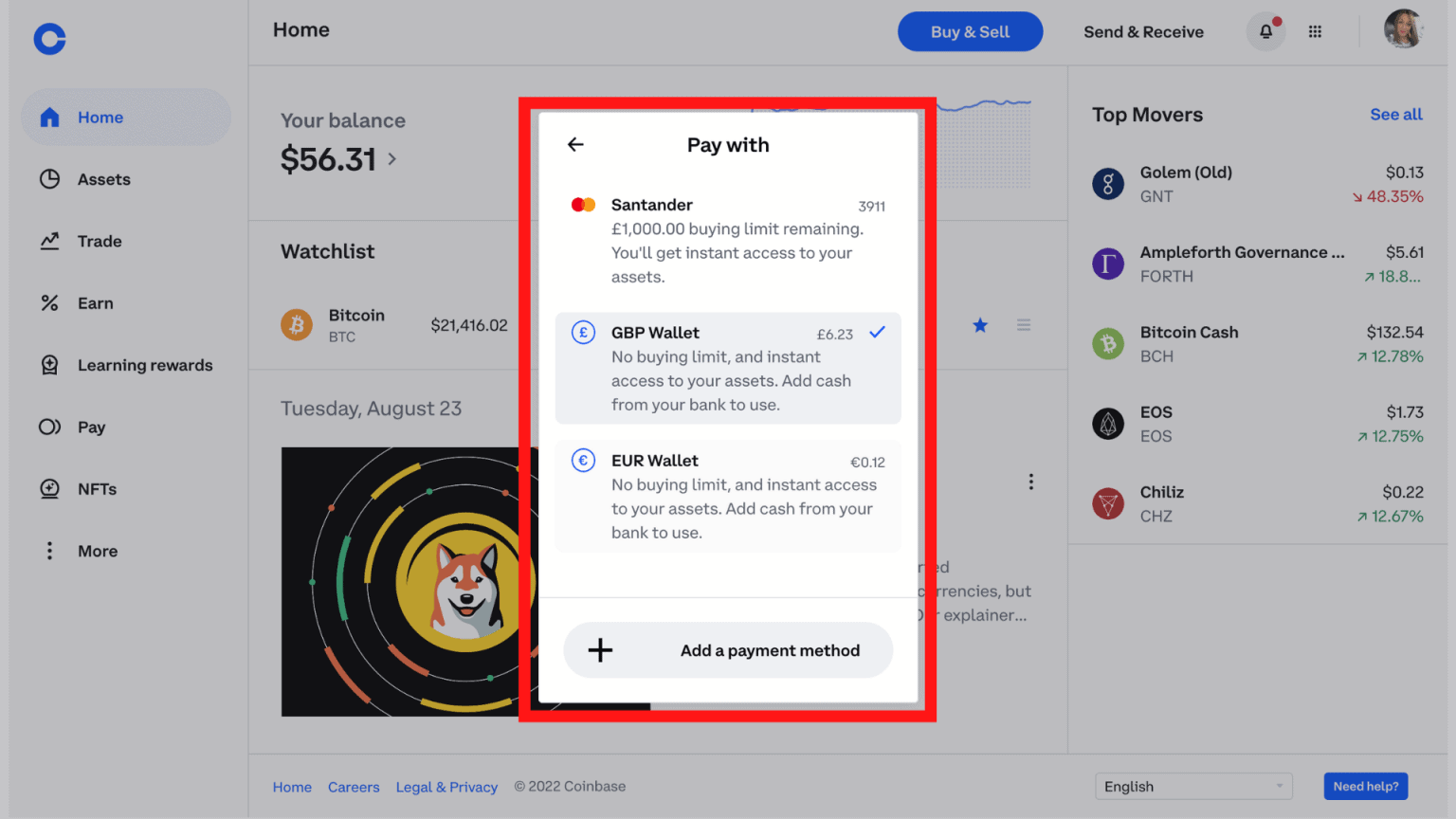
Task: Click the Bitcoin row reorder handle icon
Action: pos(1024,325)
